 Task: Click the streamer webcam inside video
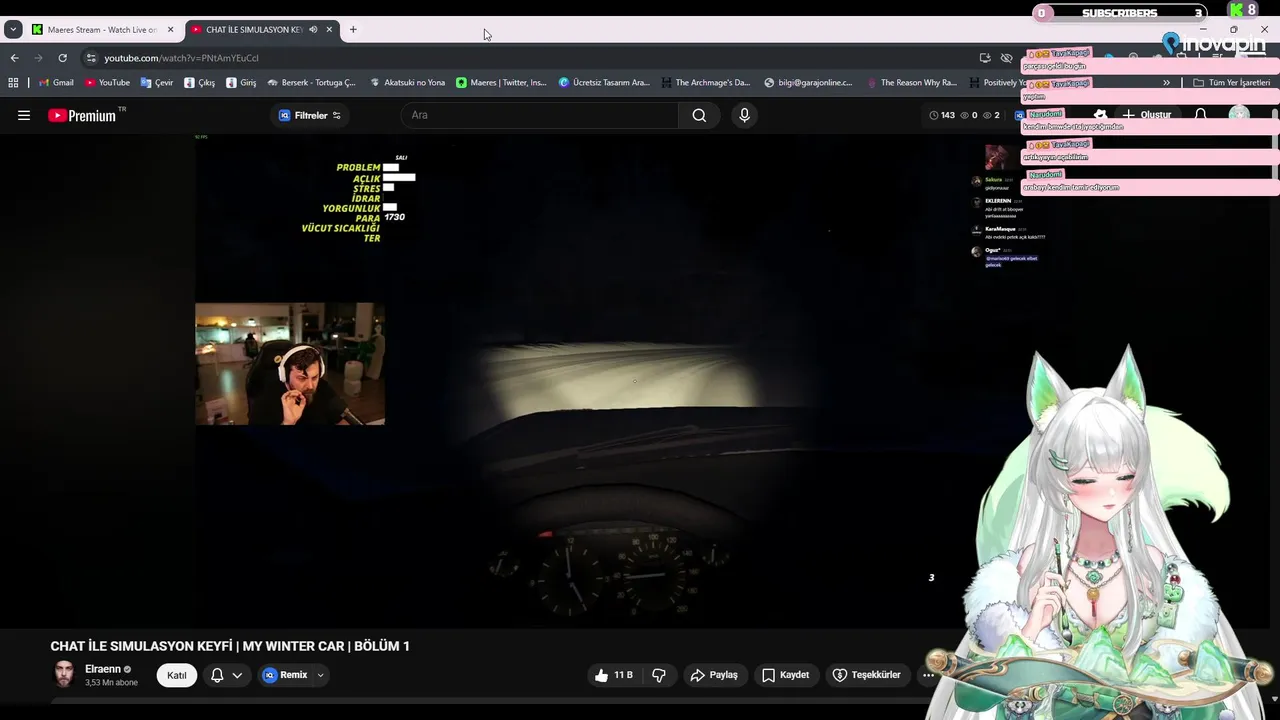tap(290, 364)
